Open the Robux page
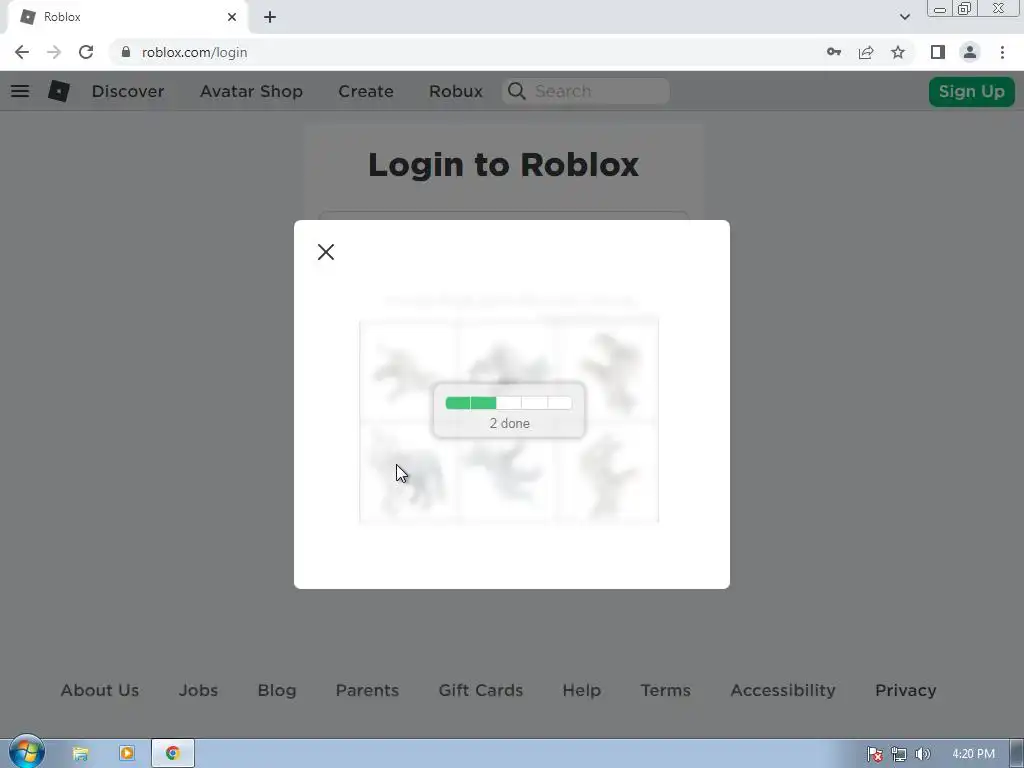 [x=456, y=91]
